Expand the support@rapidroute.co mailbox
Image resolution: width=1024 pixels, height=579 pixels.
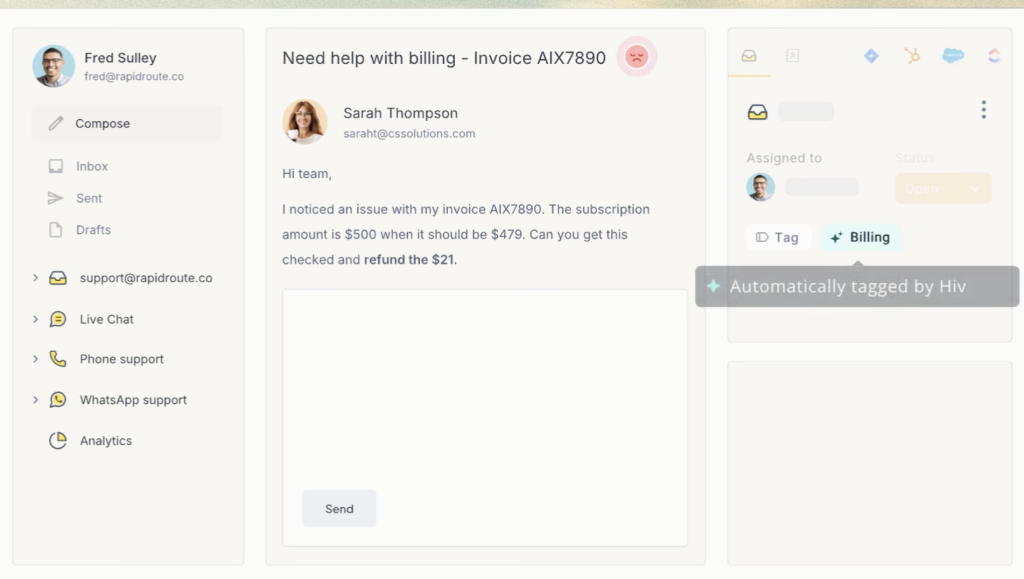(36, 278)
